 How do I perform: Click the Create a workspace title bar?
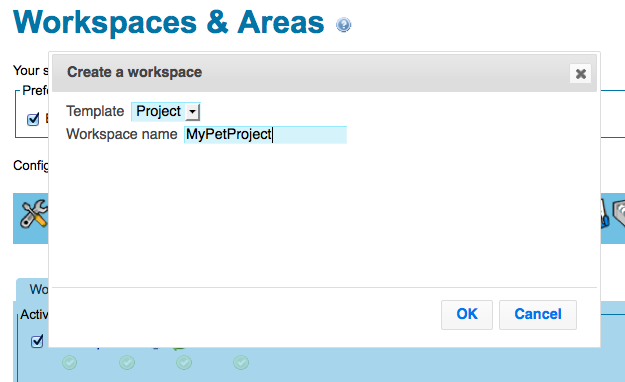click(x=324, y=73)
